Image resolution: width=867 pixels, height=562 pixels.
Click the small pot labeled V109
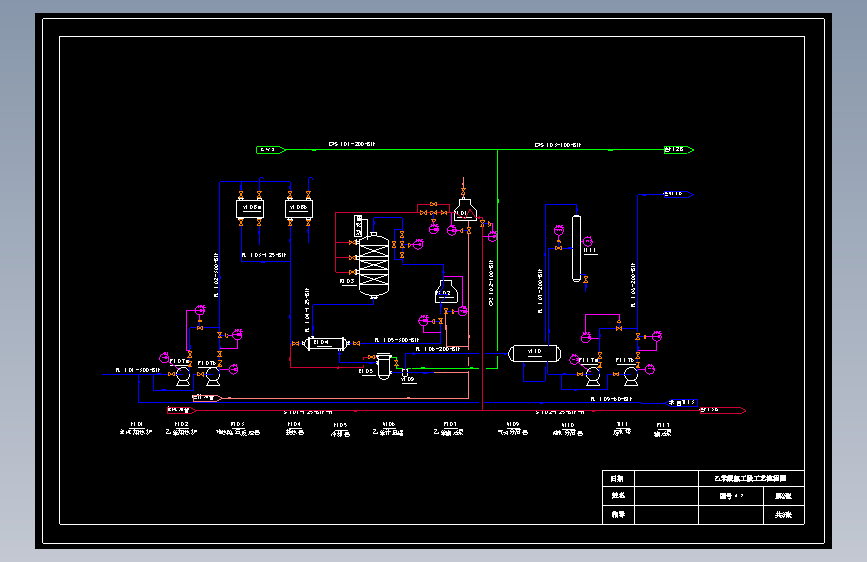click(405, 372)
